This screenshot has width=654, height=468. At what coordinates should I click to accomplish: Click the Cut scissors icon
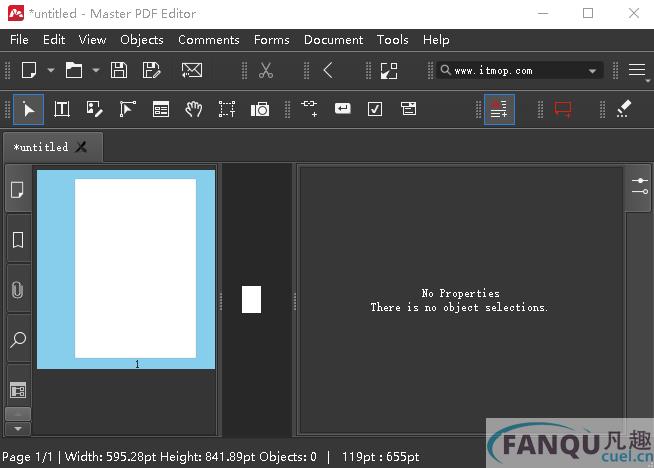[266, 70]
